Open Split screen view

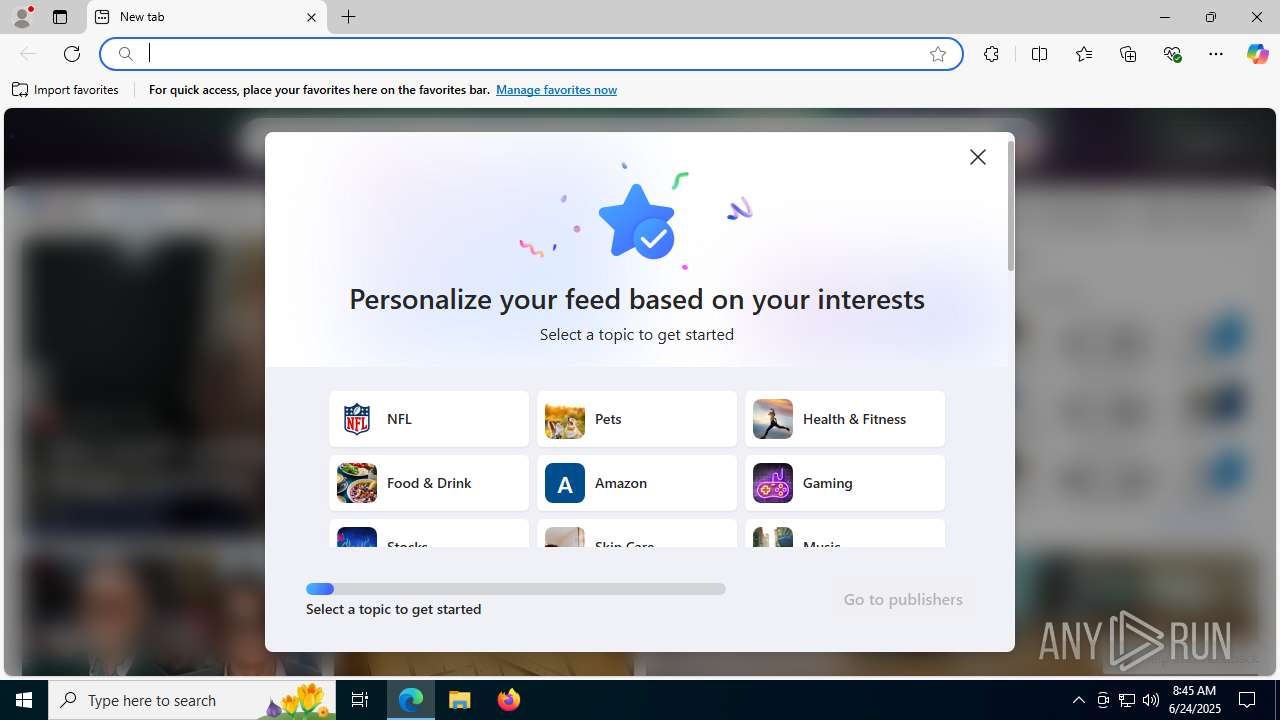point(1039,54)
